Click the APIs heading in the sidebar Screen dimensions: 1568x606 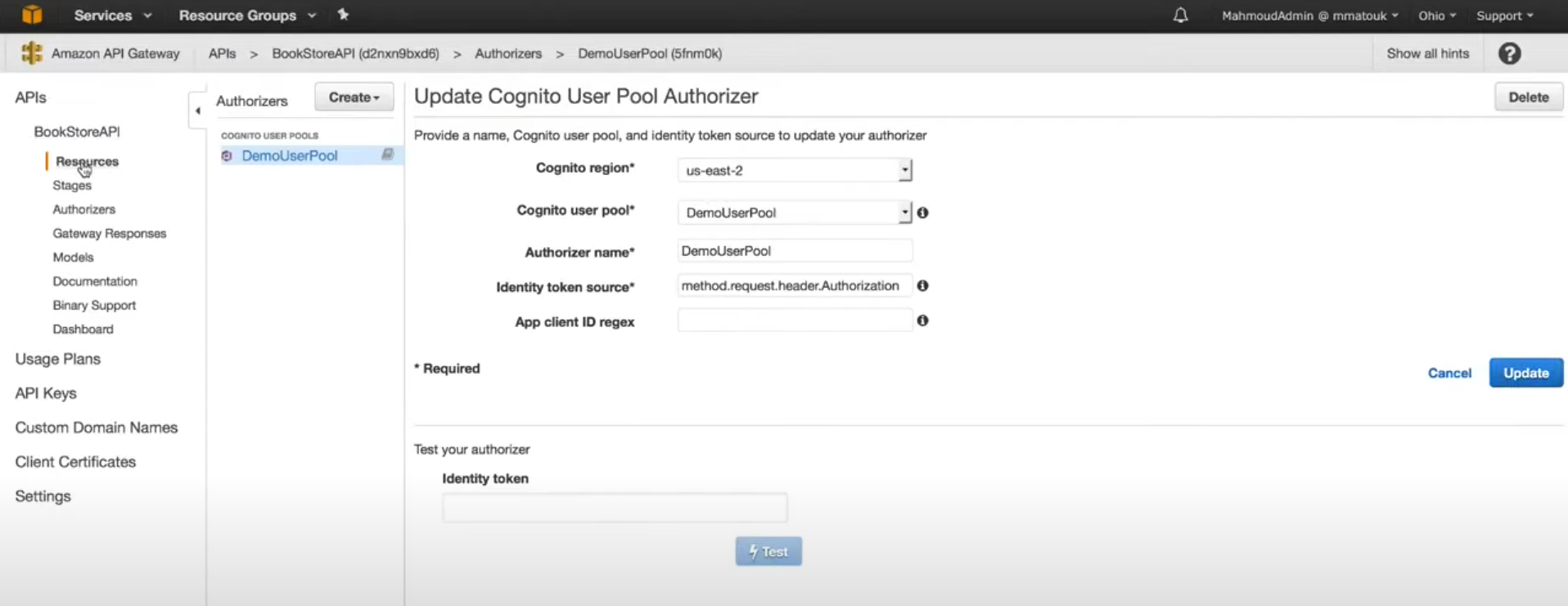pos(30,97)
